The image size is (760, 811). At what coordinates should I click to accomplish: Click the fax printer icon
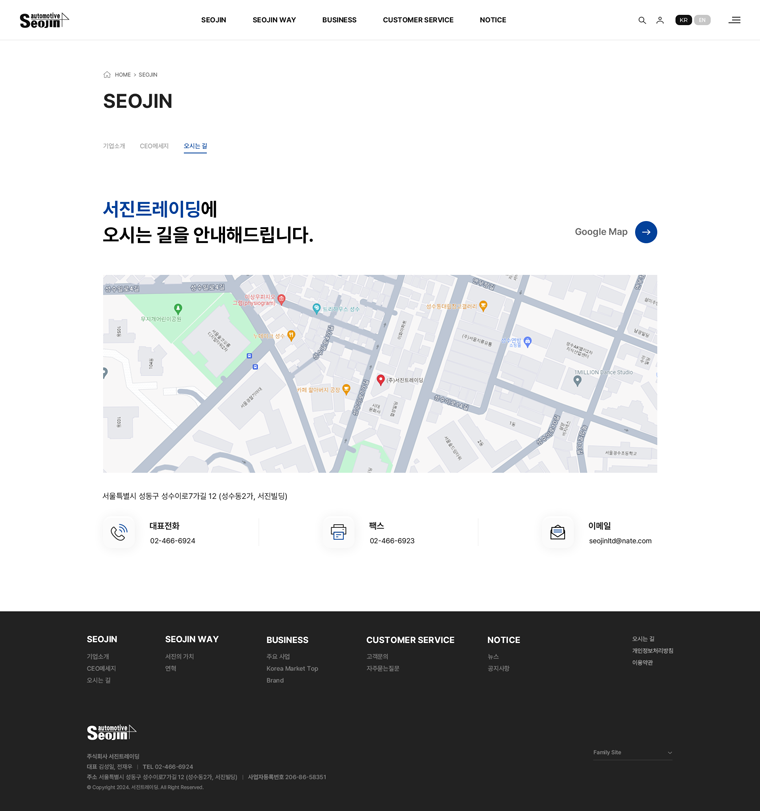click(338, 532)
